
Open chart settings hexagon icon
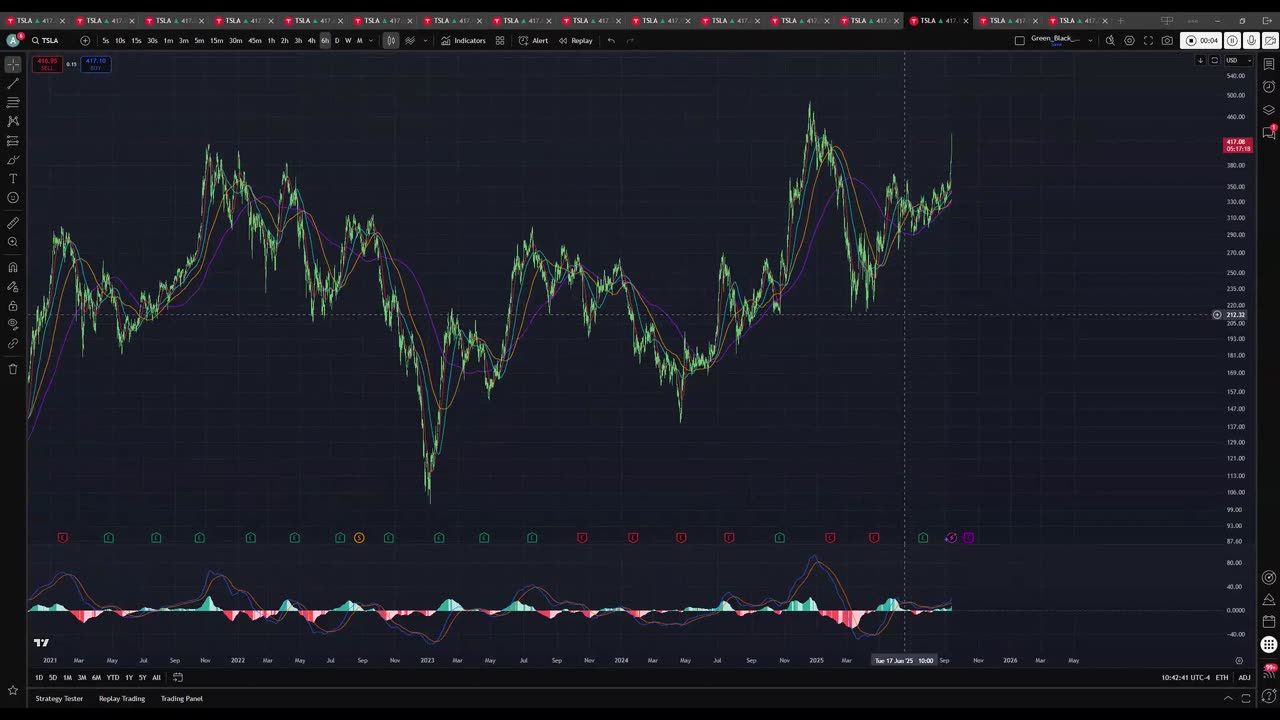click(x=1129, y=40)
